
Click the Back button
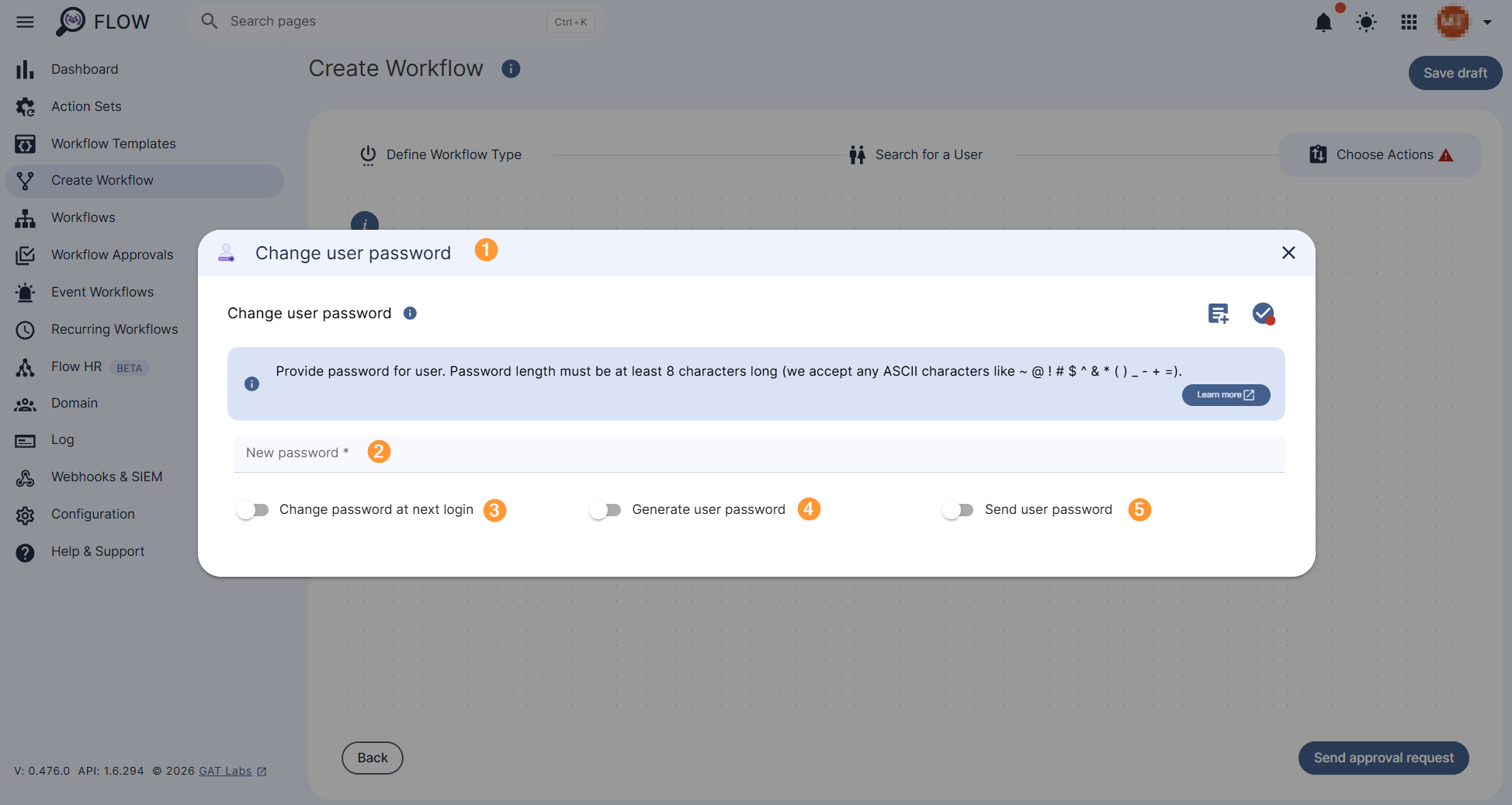click(x=373, y=758)
